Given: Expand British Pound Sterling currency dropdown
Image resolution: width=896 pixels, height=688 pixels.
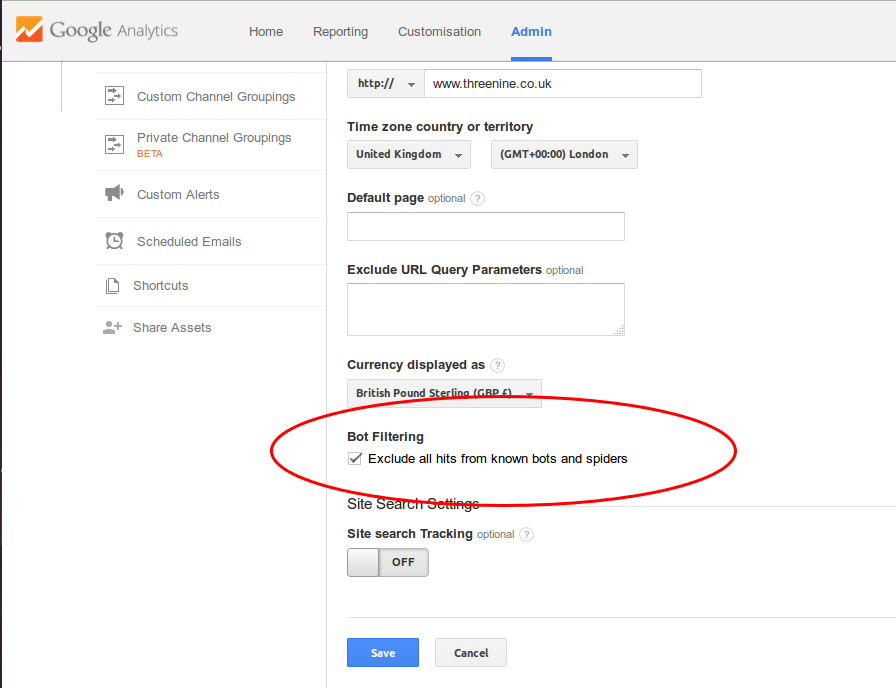Looking at the screenshot, I should click(444, 393).
